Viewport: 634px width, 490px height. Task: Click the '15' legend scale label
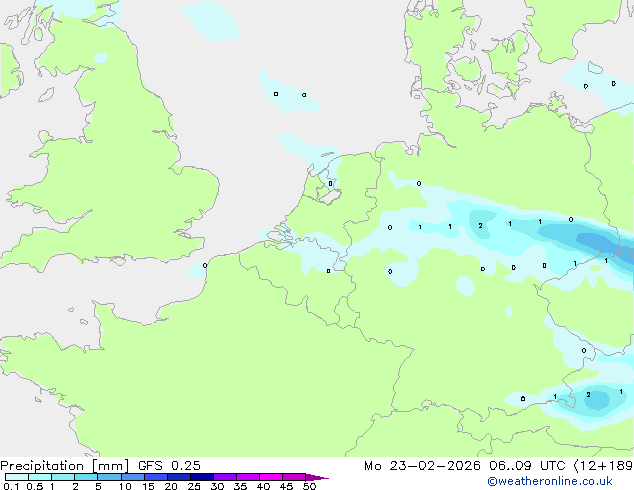click(x=148, y=486)
